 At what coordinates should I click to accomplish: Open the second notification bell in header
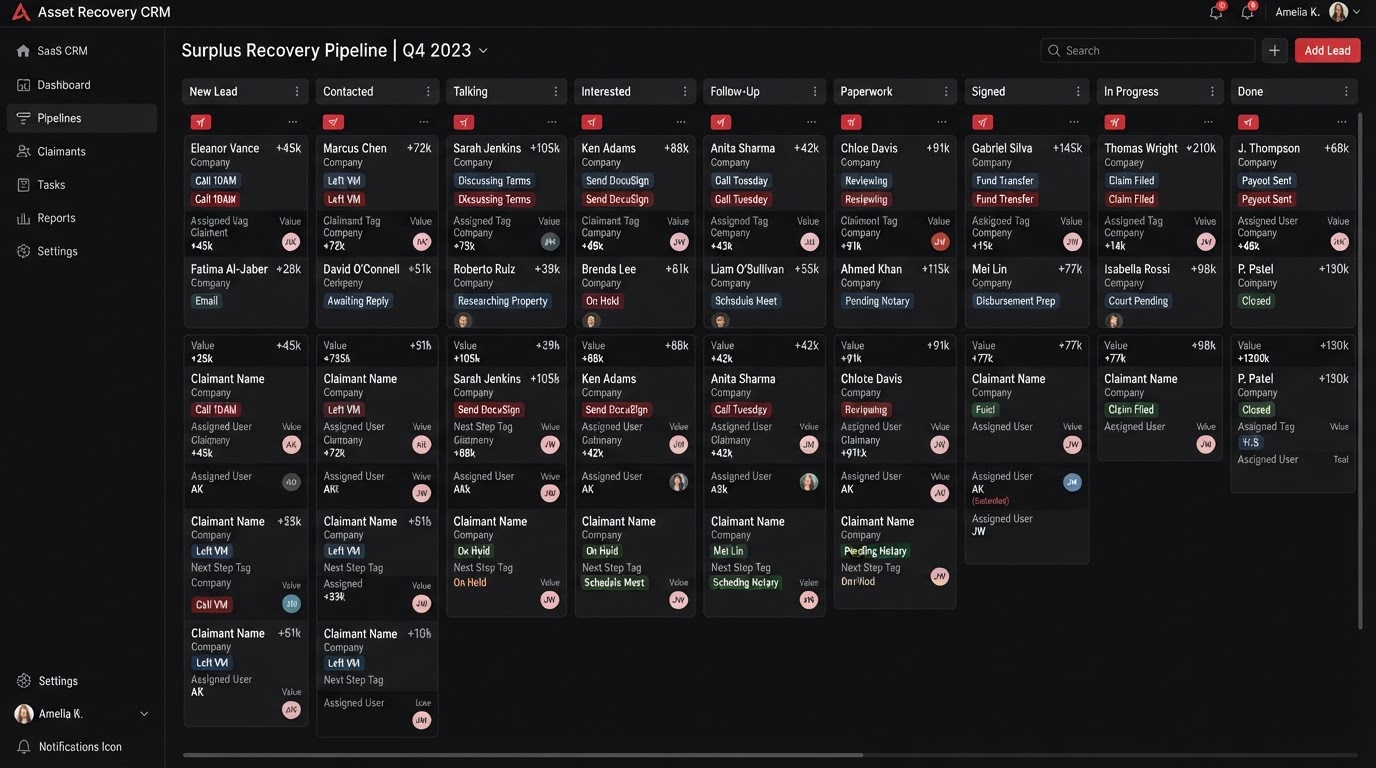[1247, 12]
